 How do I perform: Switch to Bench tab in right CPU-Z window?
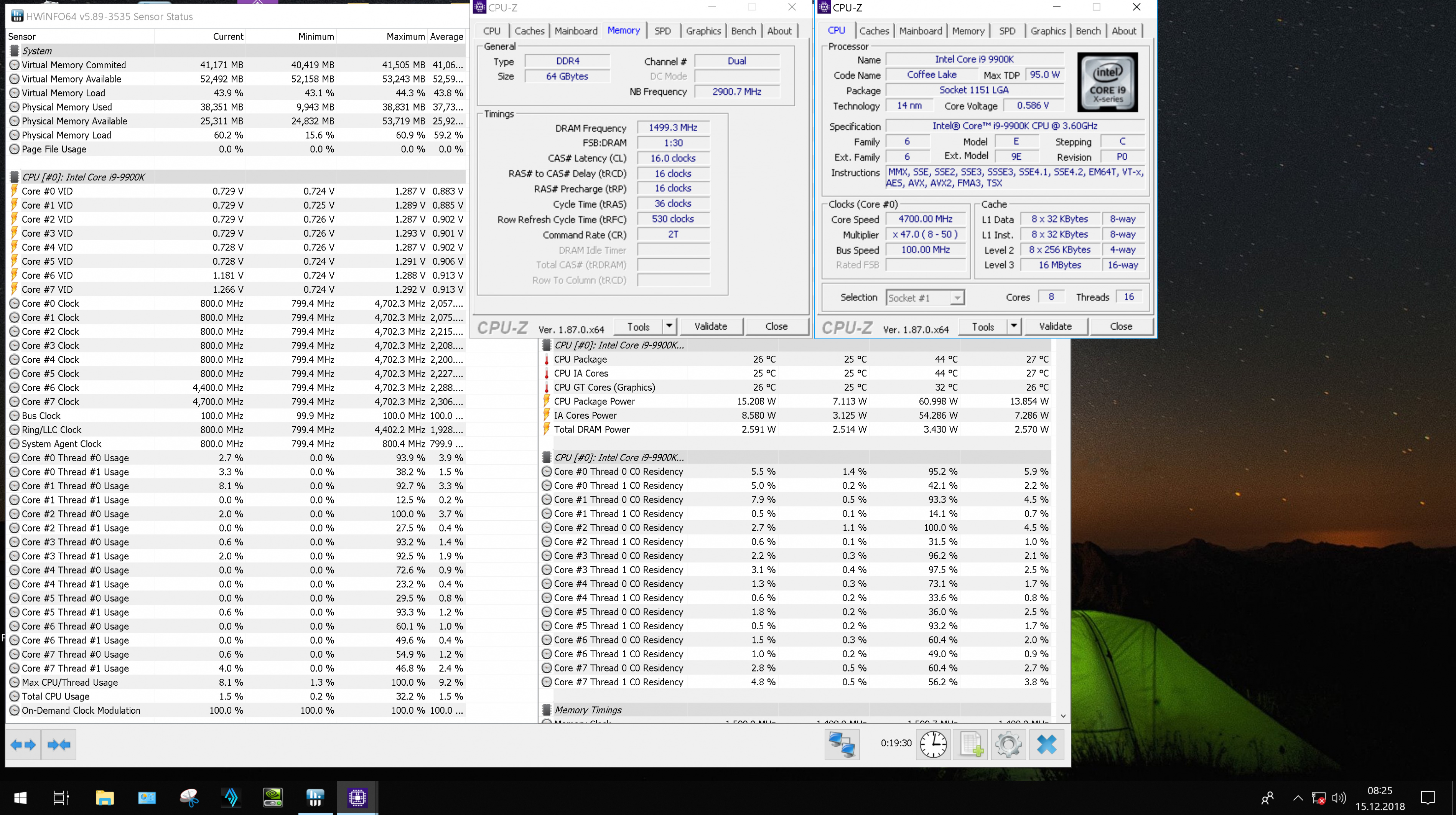pos(1088,31)
